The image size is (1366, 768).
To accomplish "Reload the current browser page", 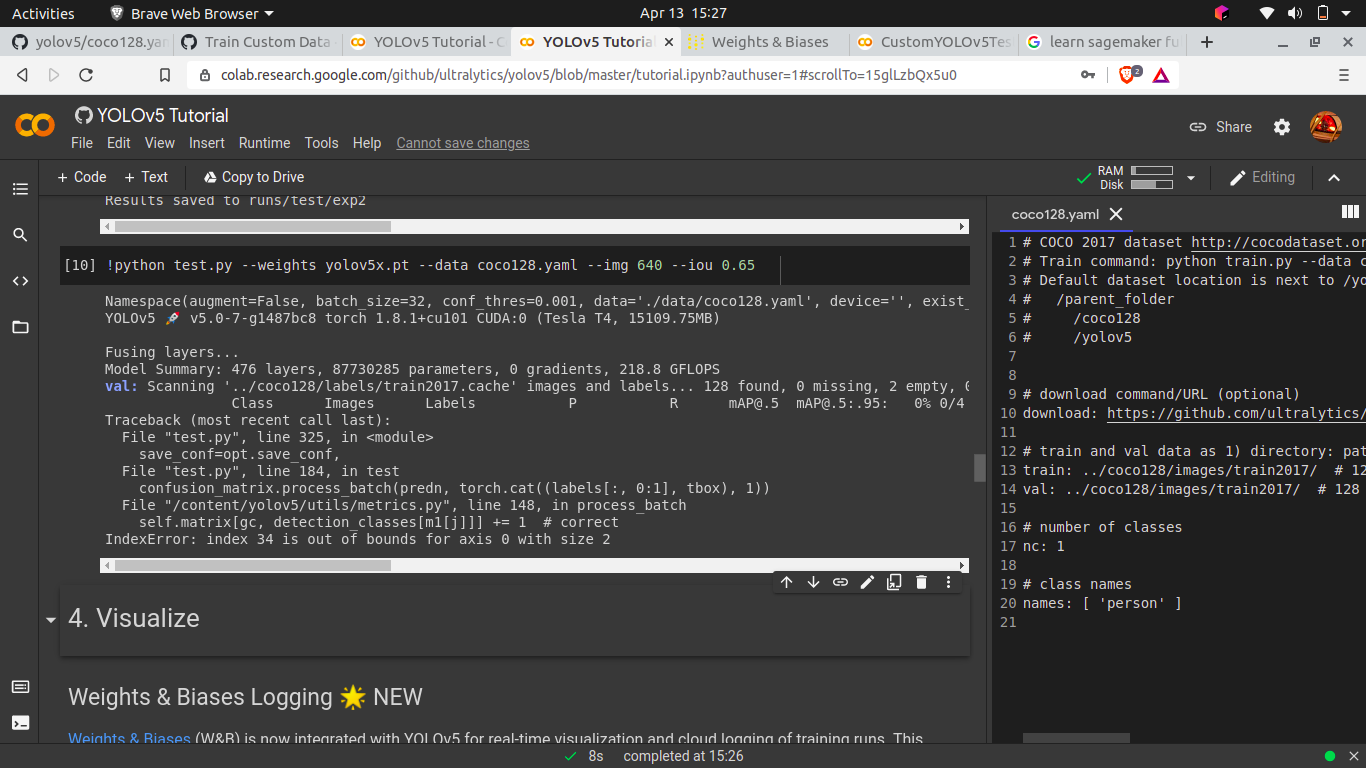I will [x=86, y=75].
